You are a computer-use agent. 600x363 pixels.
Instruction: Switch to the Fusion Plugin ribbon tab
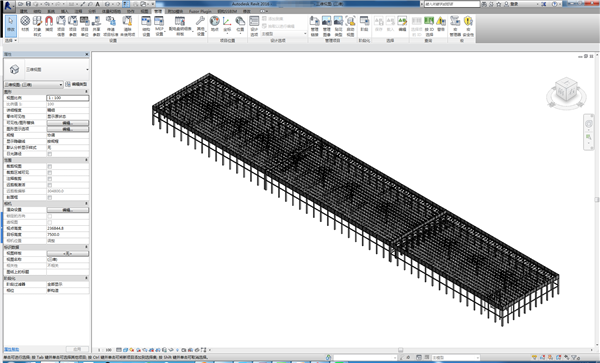click(200, 11)
